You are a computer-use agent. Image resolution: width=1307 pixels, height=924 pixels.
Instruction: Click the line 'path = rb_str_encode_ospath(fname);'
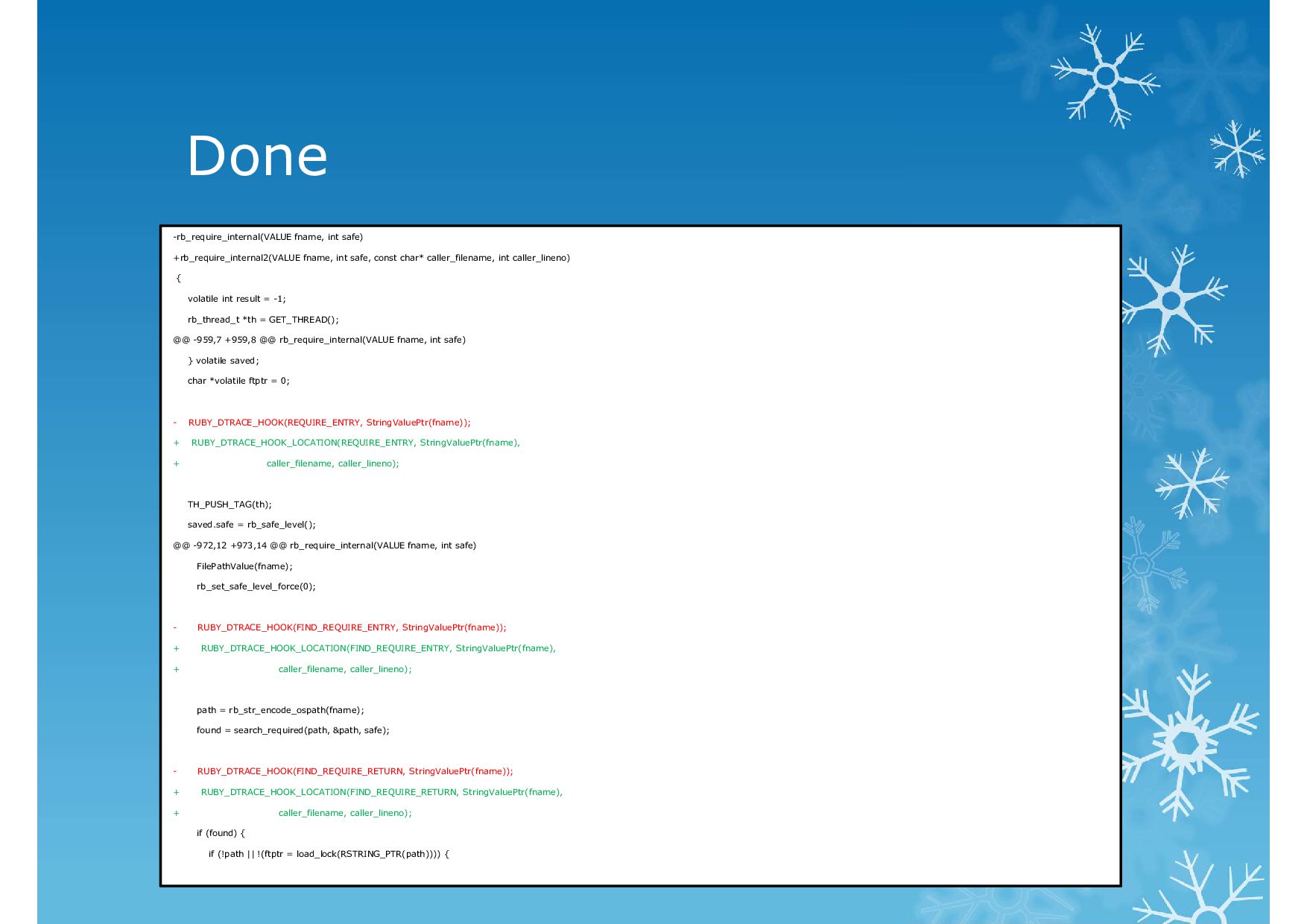pos(280,710)
